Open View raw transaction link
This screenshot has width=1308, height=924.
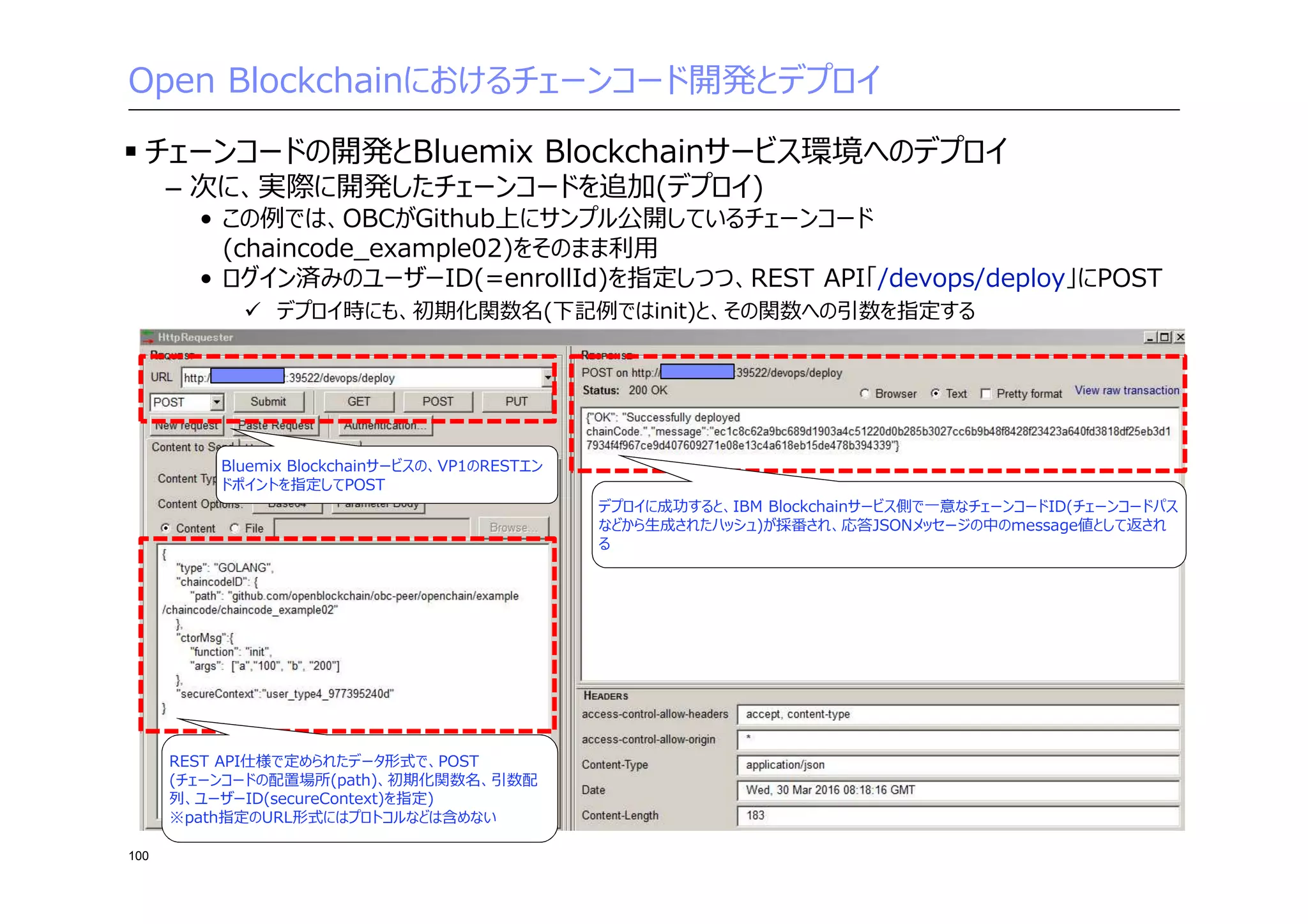click(1127, 390)
